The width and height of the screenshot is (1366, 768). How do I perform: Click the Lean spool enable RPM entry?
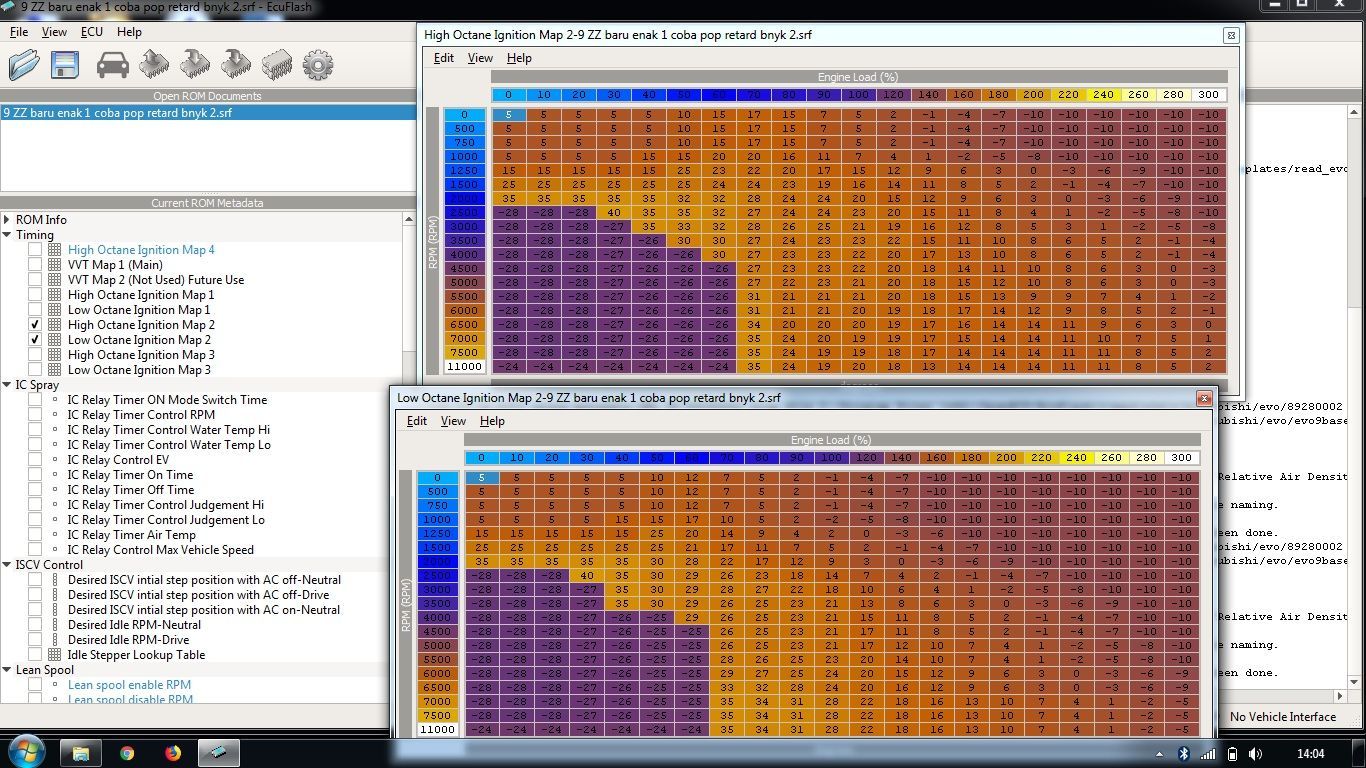pos(129,685)
